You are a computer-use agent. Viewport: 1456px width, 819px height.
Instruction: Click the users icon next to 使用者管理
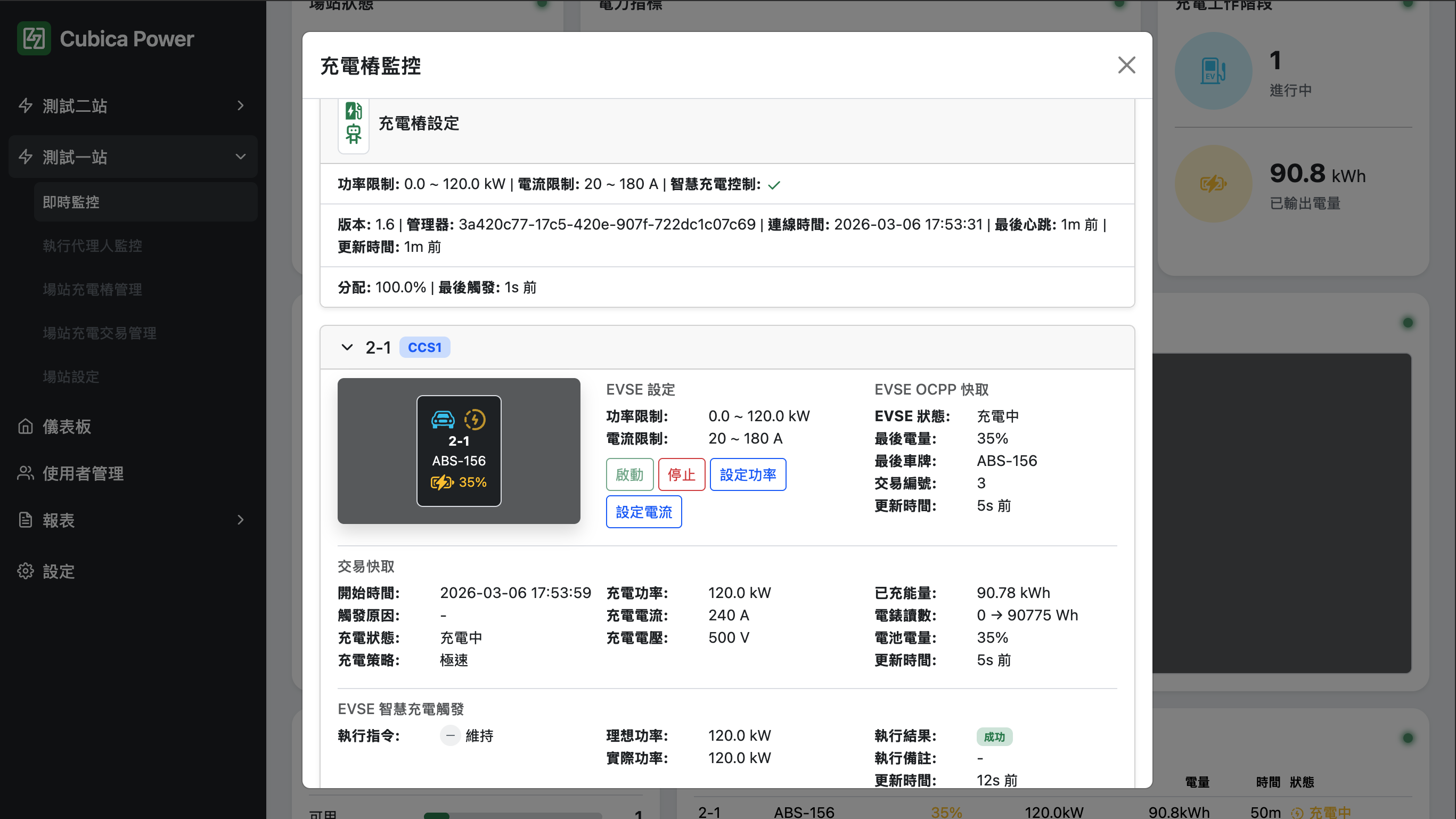click(26, 473)
